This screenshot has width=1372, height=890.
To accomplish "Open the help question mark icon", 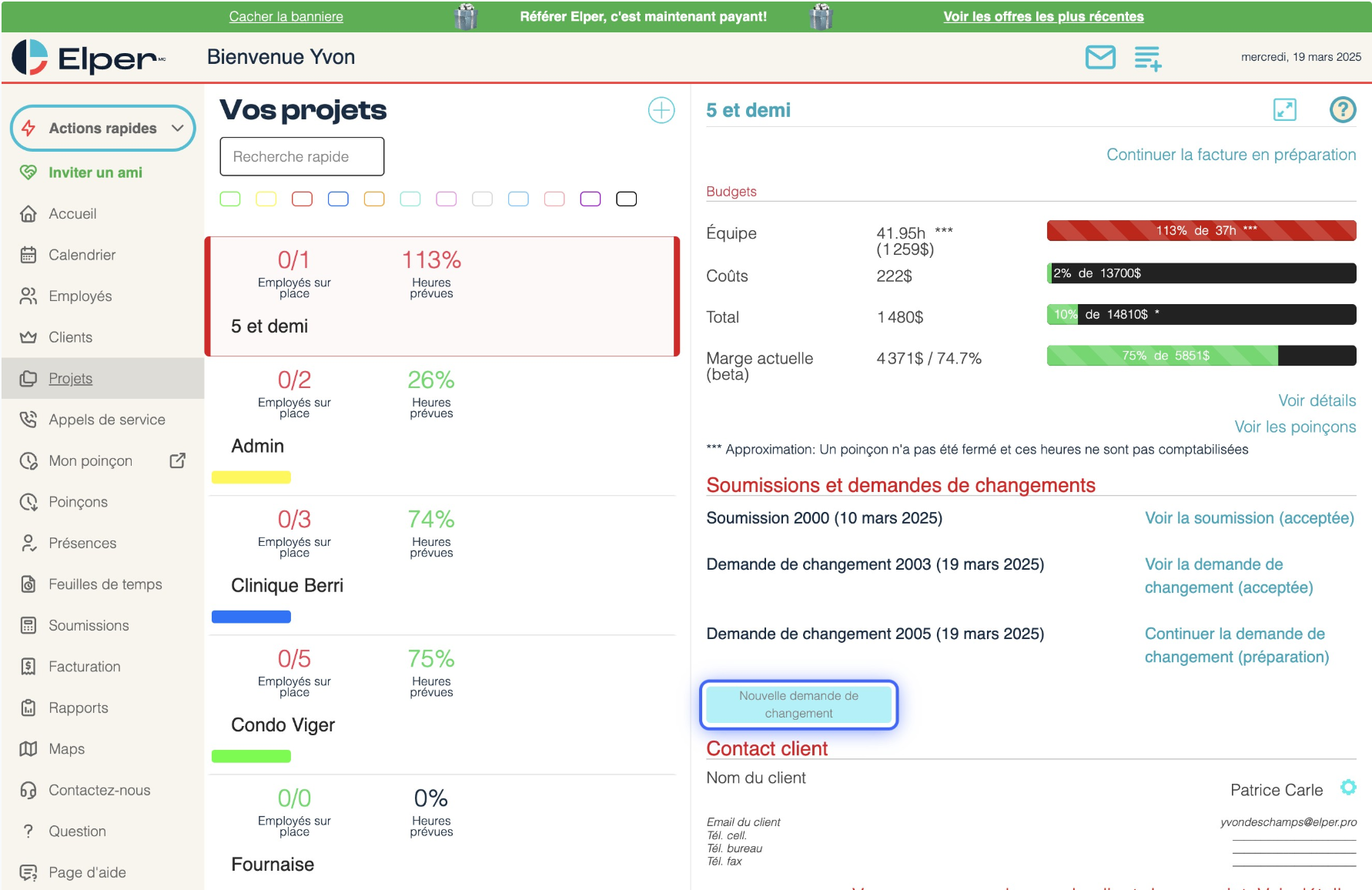I will click(x=1343, y=109).
